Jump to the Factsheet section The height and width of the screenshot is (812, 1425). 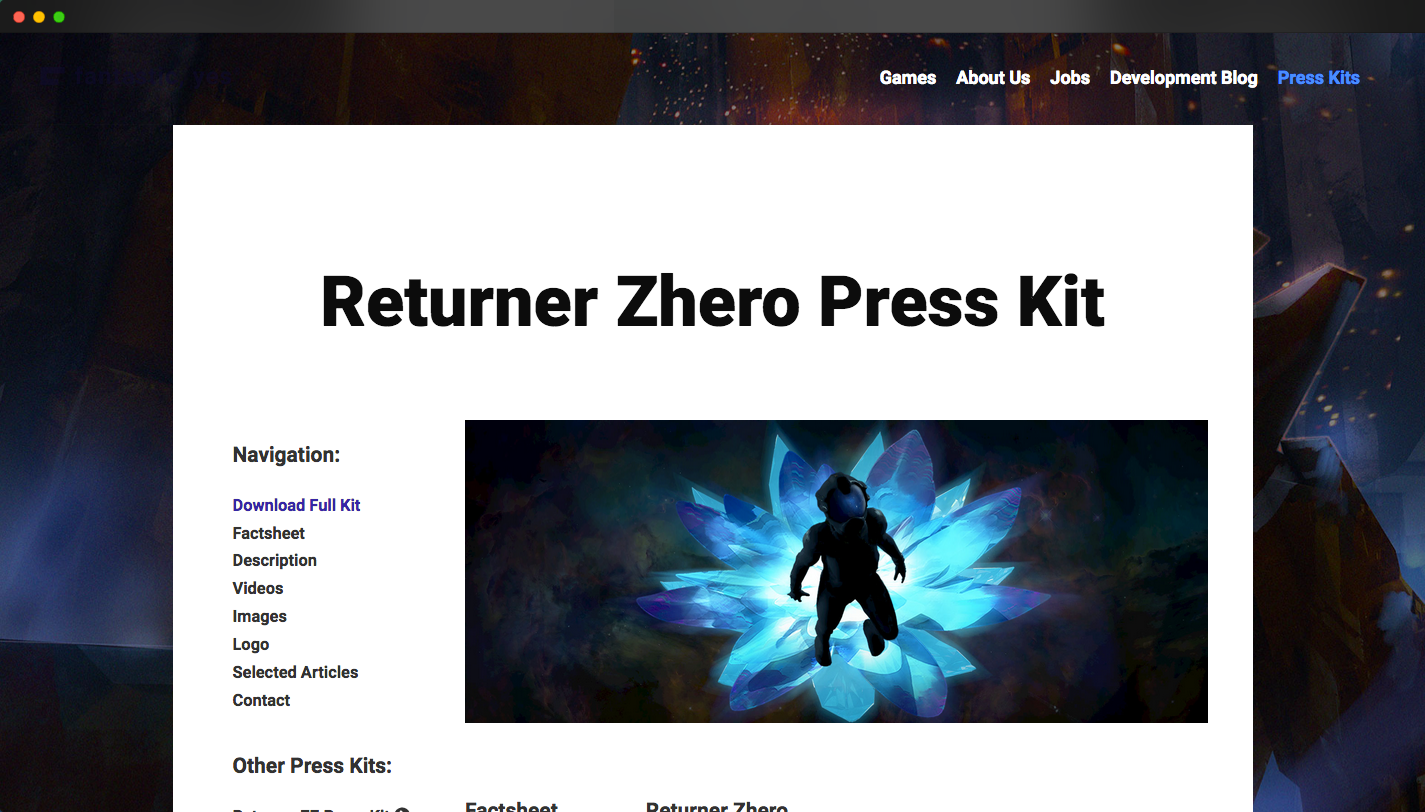coord(268,533)
